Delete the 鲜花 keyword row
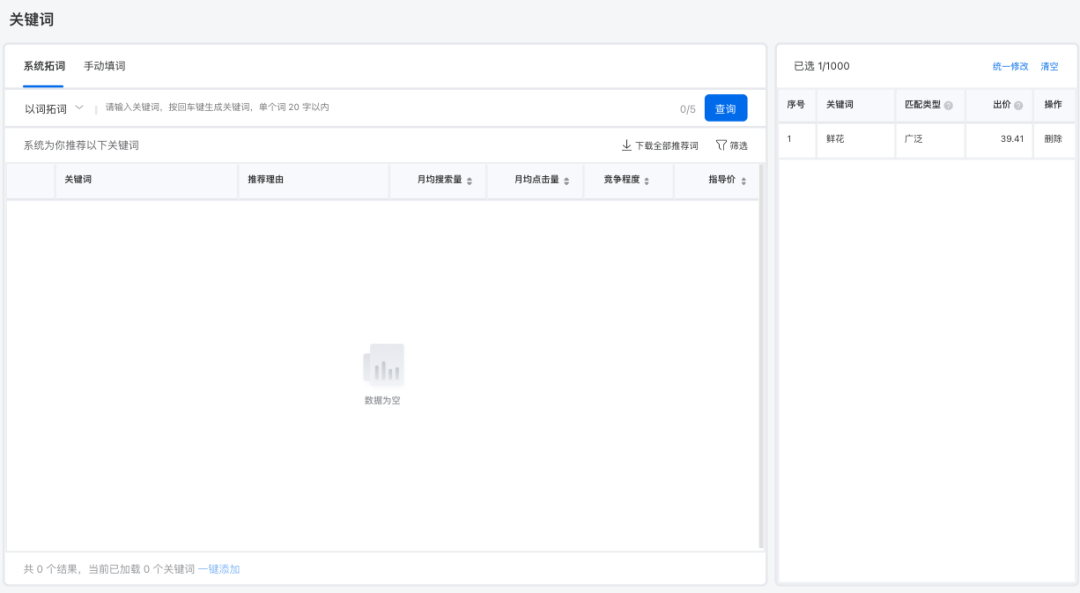 [x=1053, y=139]
